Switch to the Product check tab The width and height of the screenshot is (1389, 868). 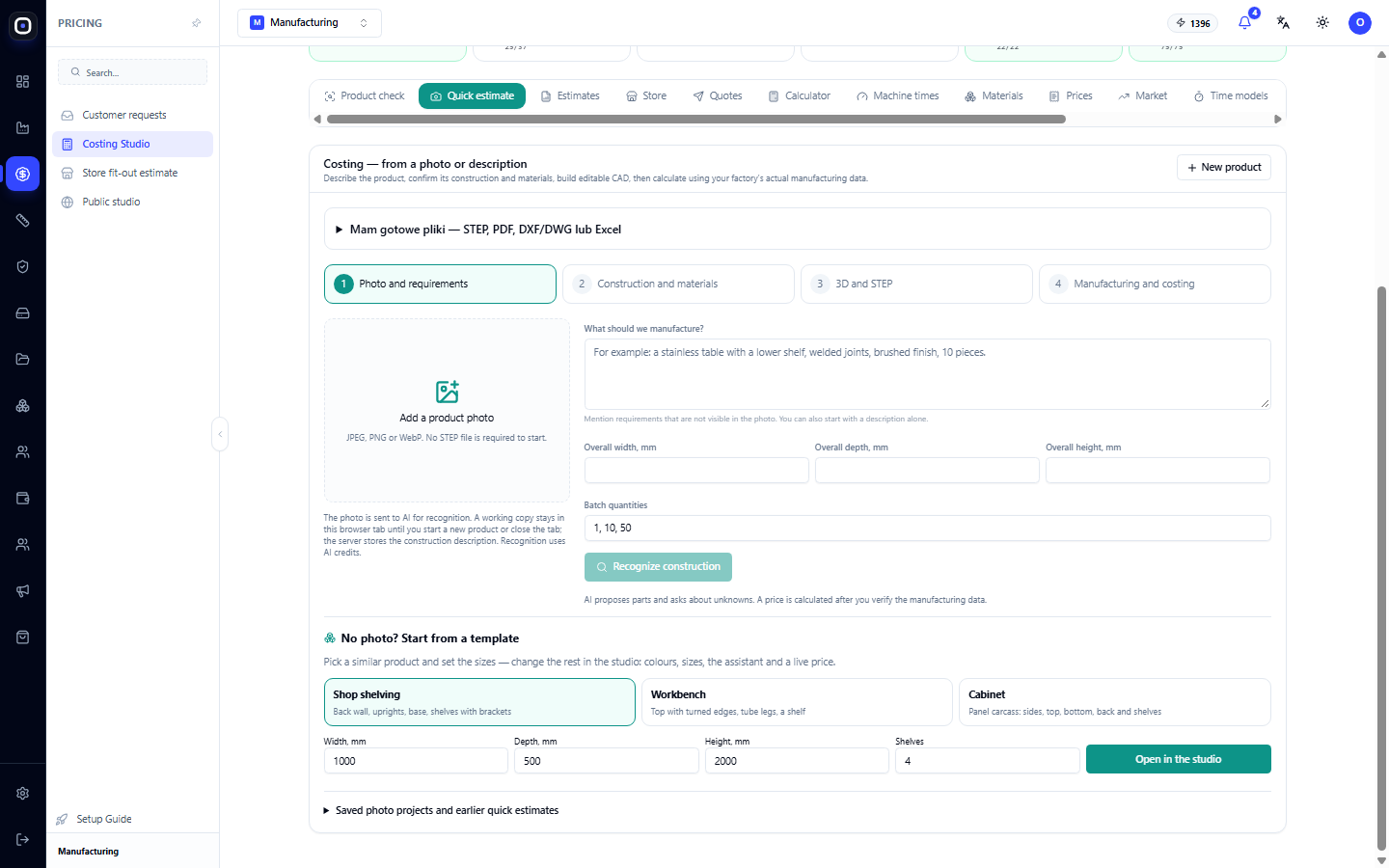365,96
